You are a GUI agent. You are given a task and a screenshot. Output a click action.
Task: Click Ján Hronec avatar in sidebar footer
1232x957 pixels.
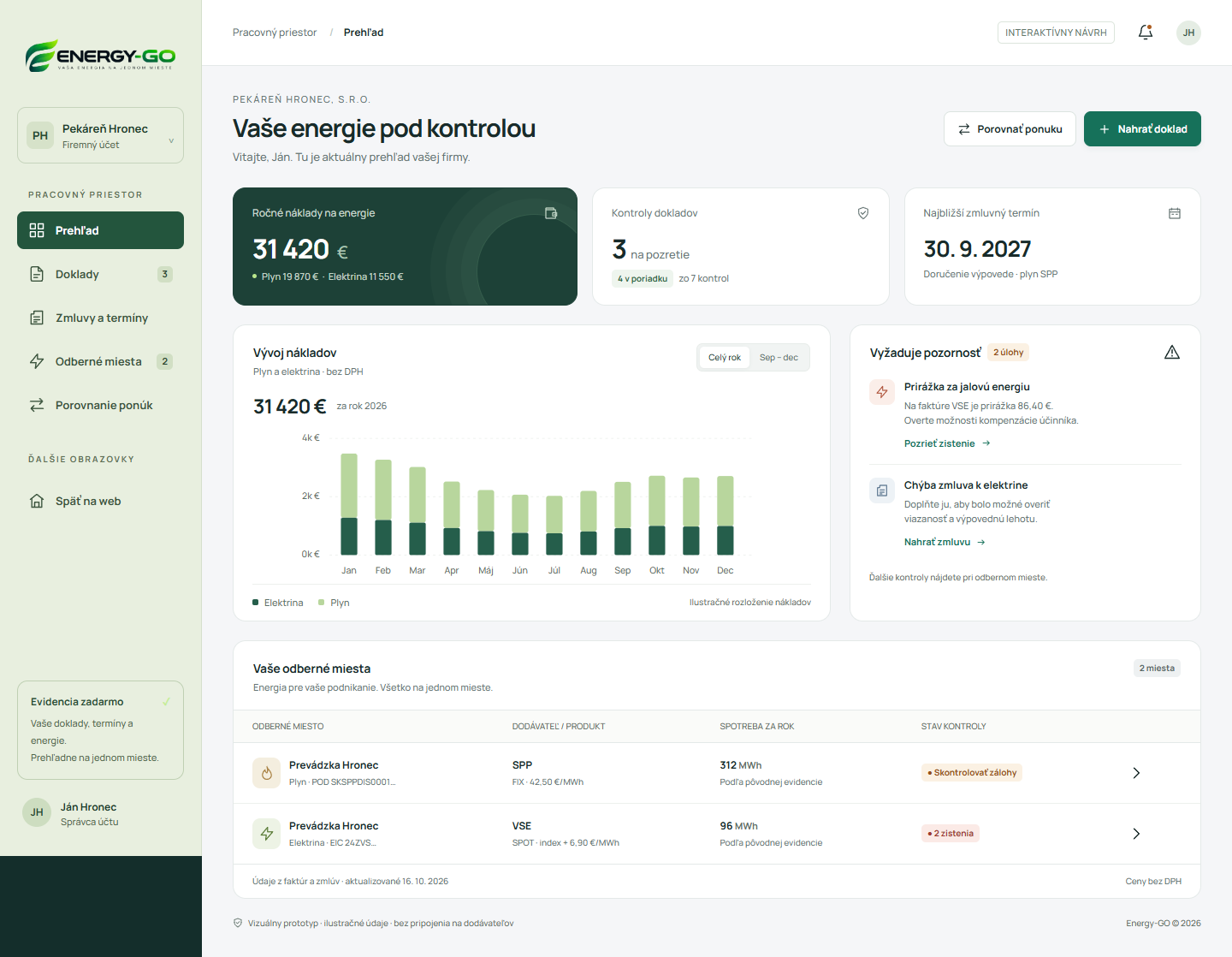point(37,812)
